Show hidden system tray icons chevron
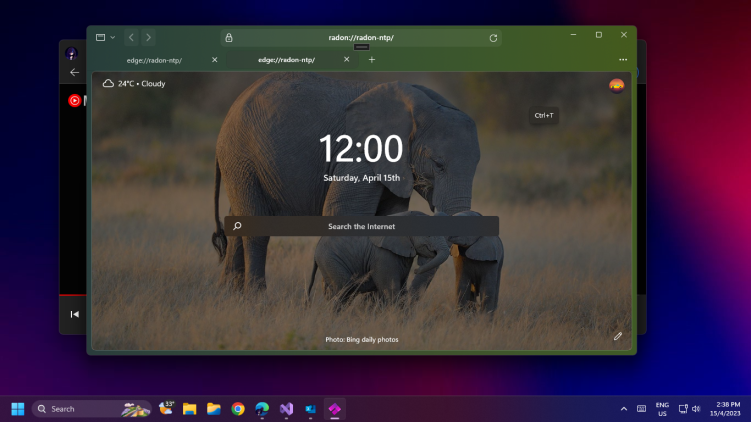This screenshot has width=751, height=422. pos(624,409)
